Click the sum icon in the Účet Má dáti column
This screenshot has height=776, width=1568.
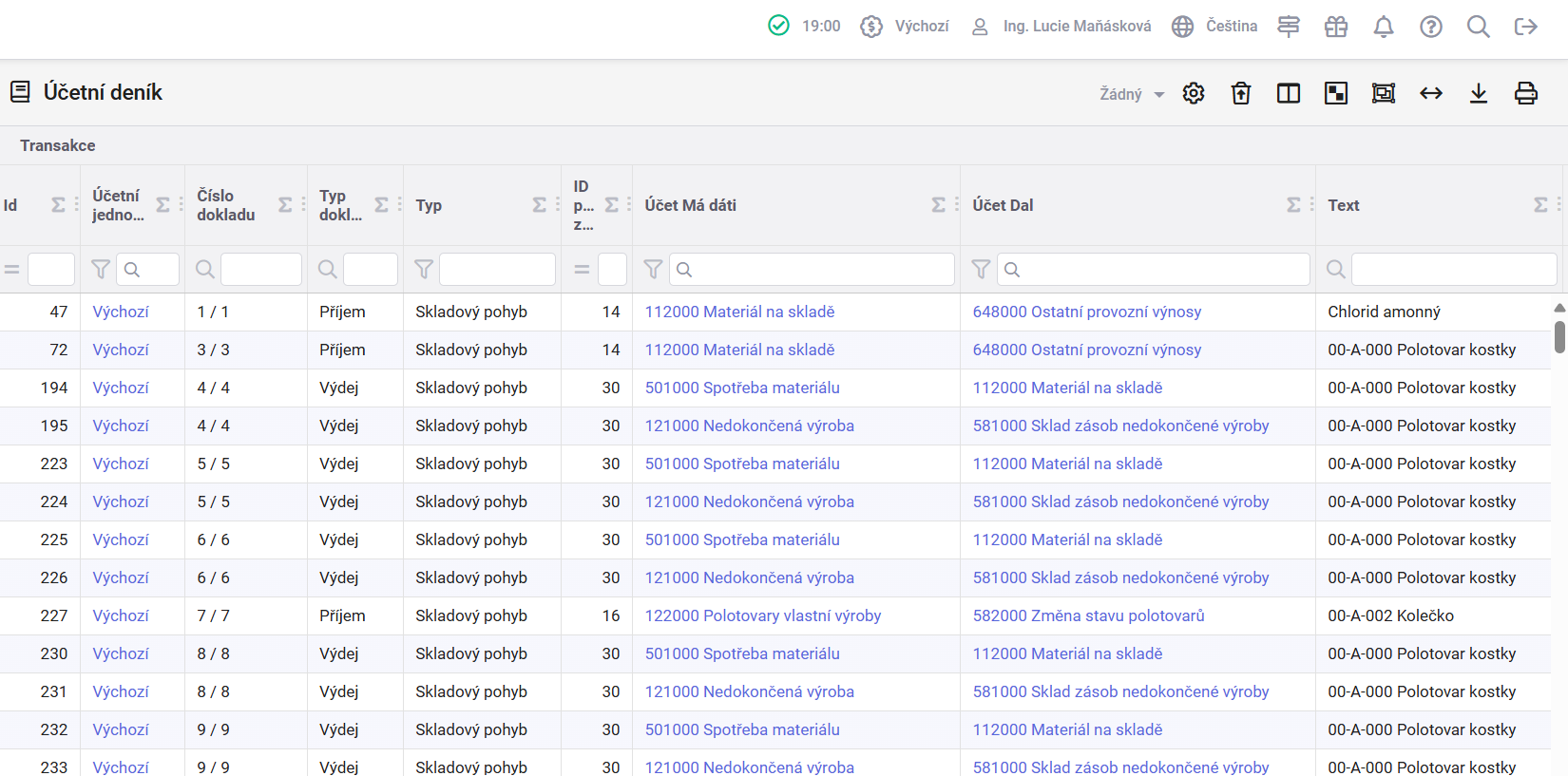(x=939, y=205)
